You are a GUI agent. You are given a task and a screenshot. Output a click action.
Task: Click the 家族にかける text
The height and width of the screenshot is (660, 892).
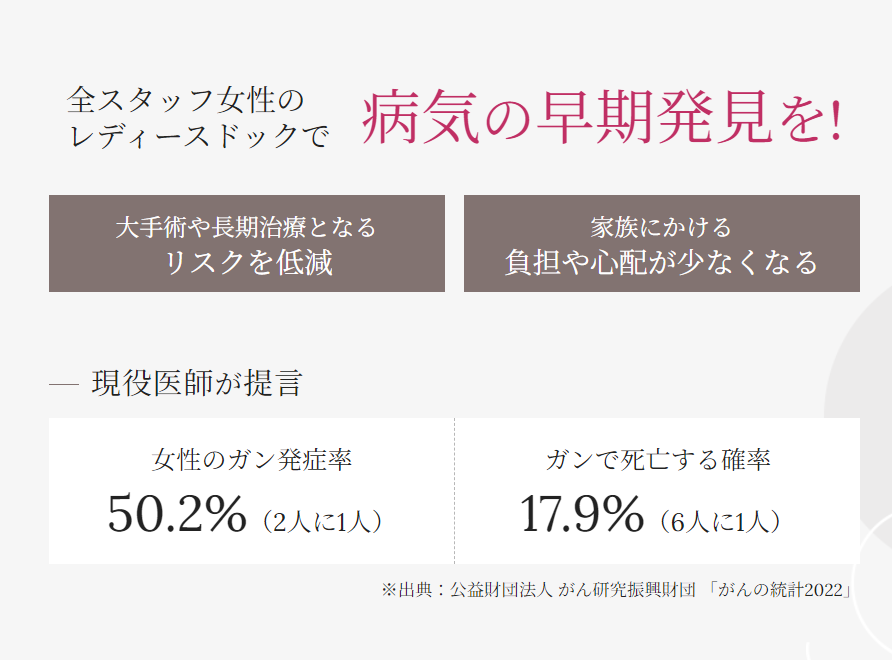661,227
